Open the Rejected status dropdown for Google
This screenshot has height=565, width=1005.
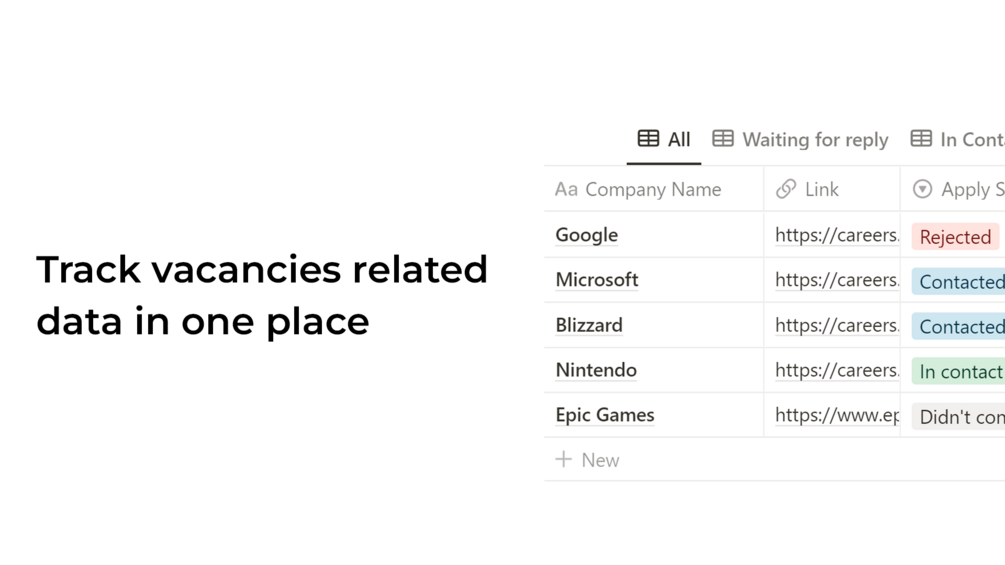pos(955,237)
